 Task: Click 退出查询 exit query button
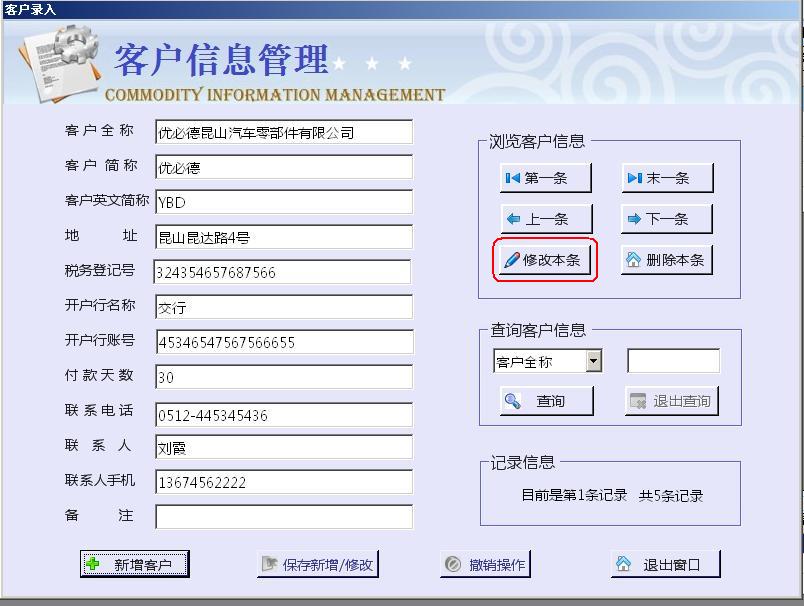(x=671, y=401)
